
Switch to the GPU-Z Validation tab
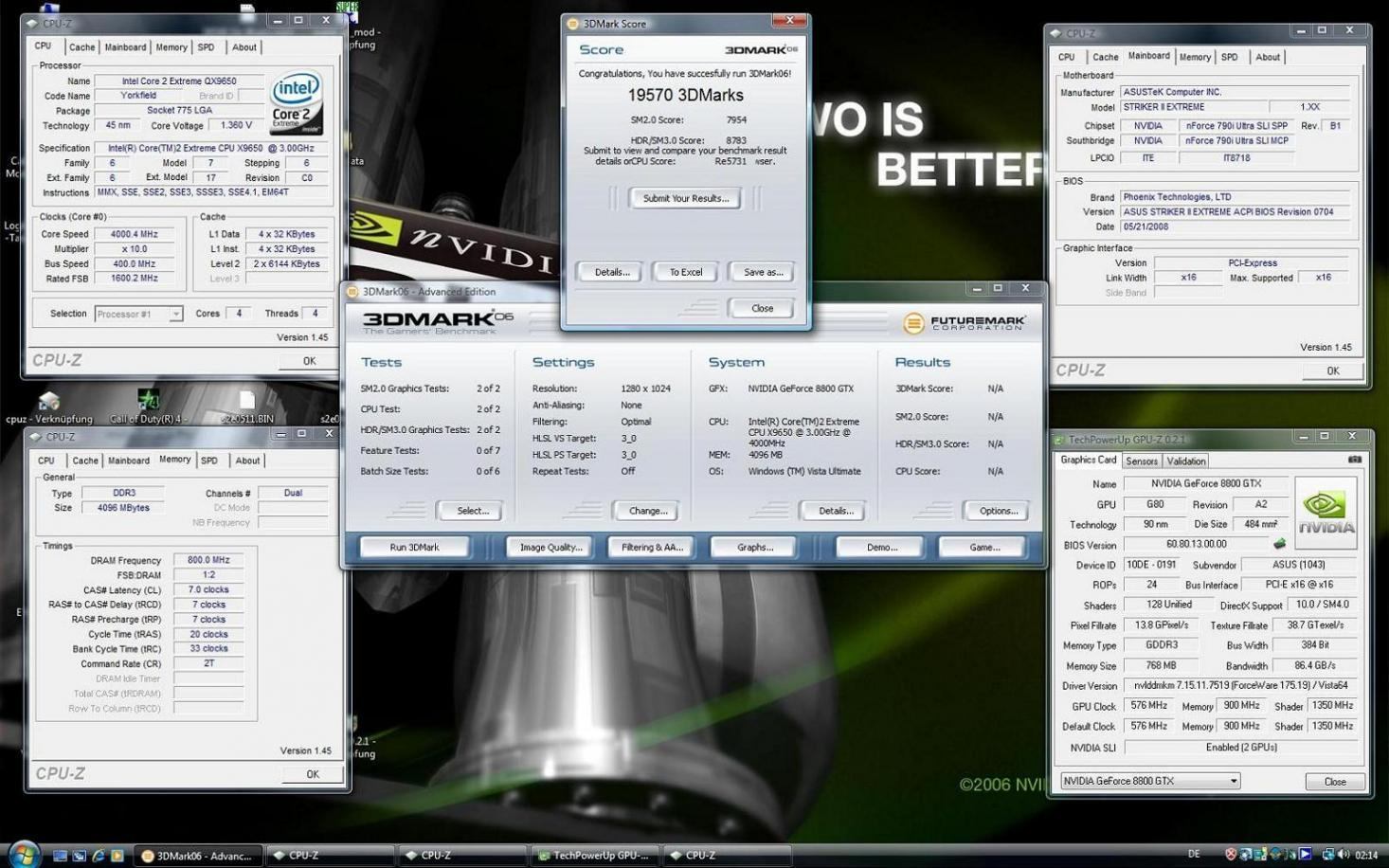pyautogui.click(x=1185, y=461)
